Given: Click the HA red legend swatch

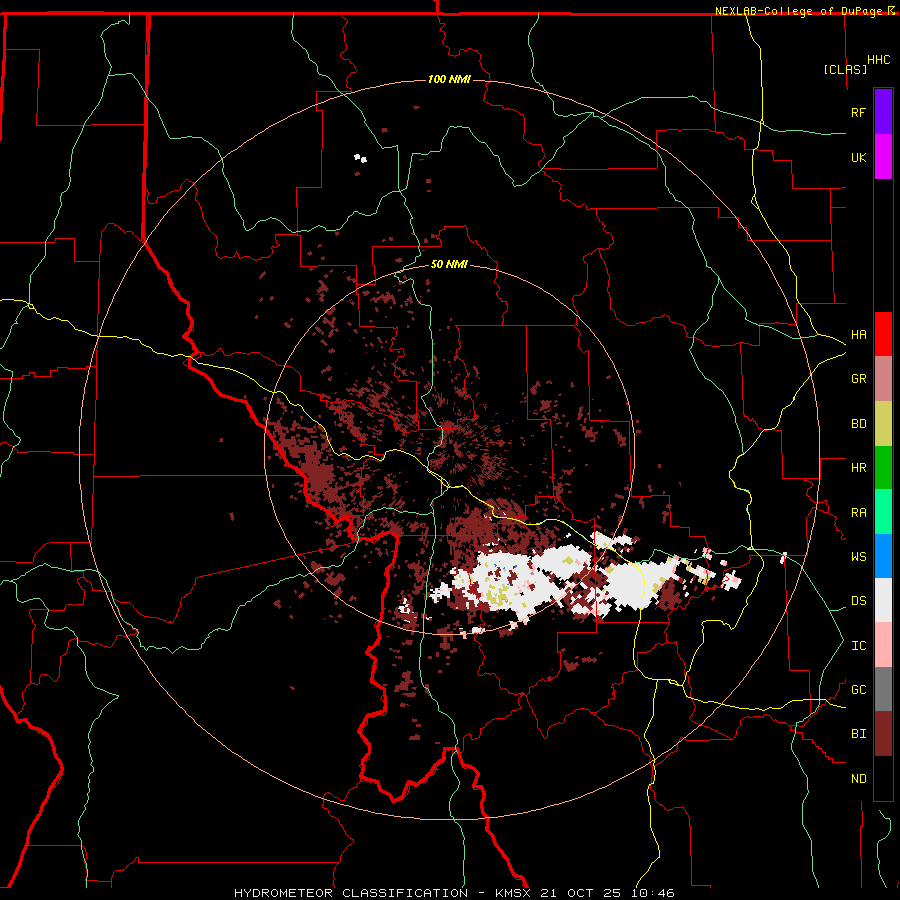Looking at the screenshot, I should tap(883, 334).
